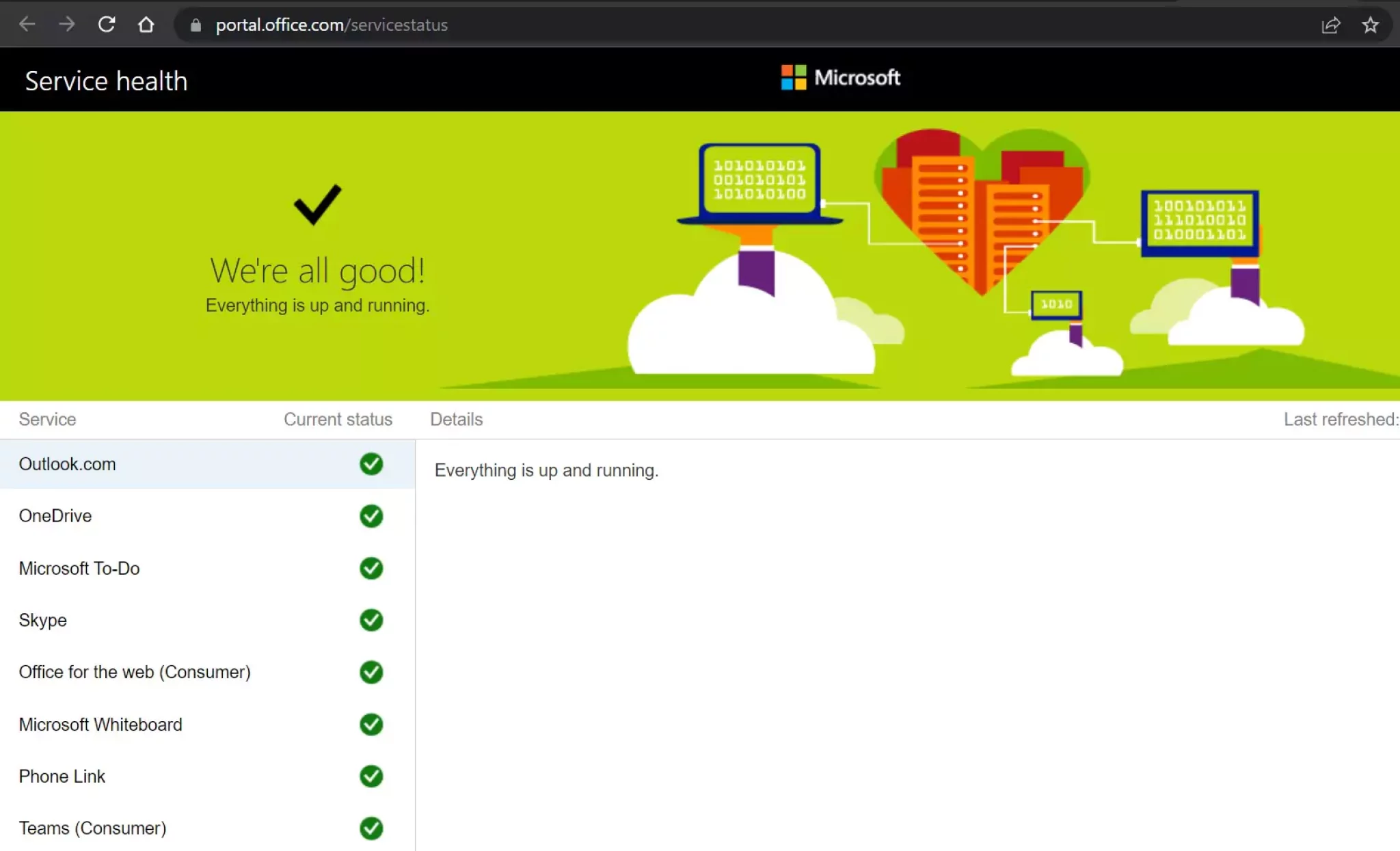
Task: Click the Skype green status check
Action: [x=371, y=620]
